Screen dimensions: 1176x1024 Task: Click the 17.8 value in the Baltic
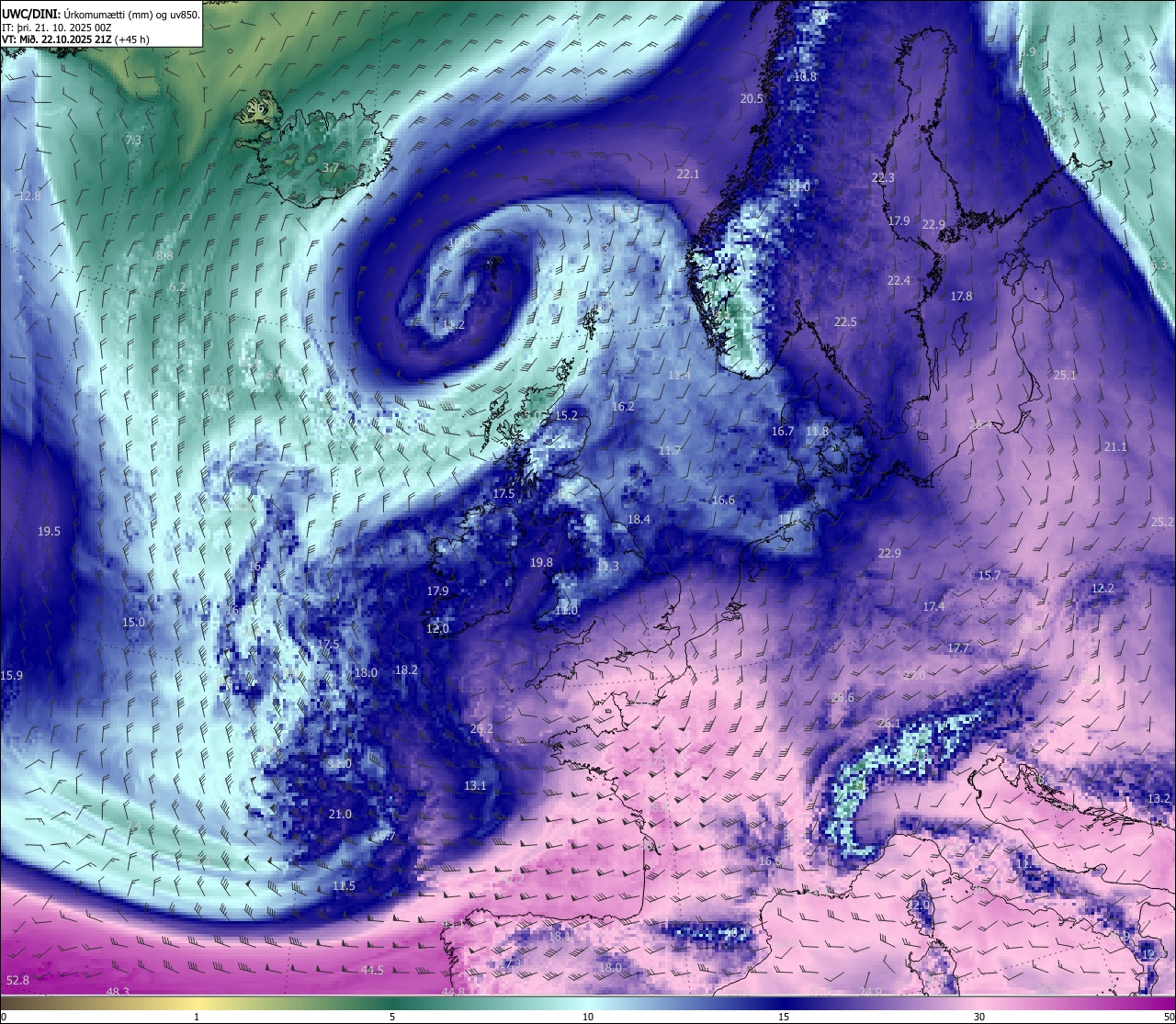[x=961, y=297]
